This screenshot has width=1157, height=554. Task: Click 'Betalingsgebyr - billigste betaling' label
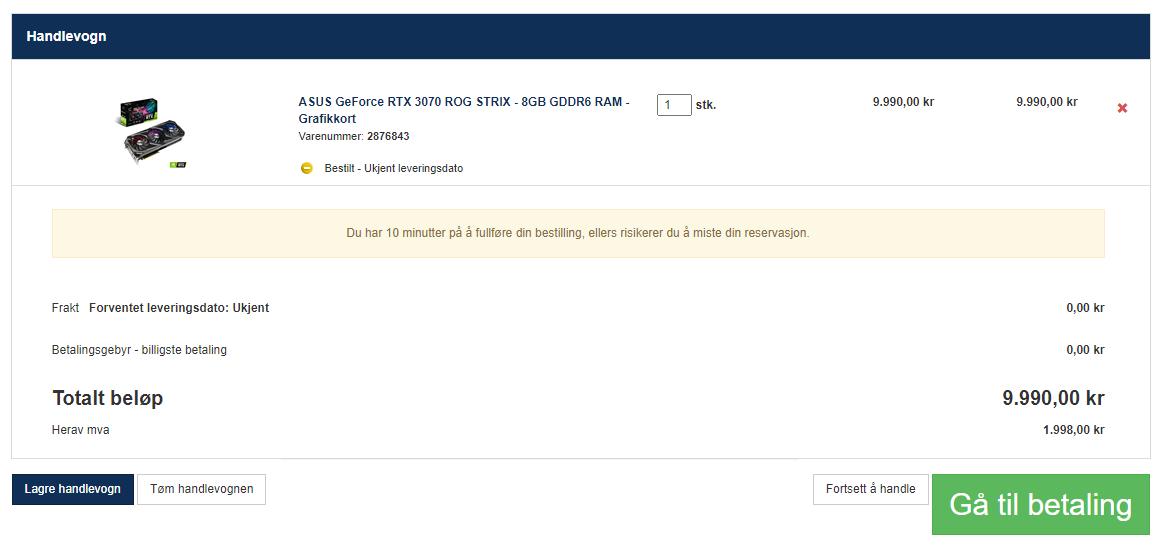point(139,350)
